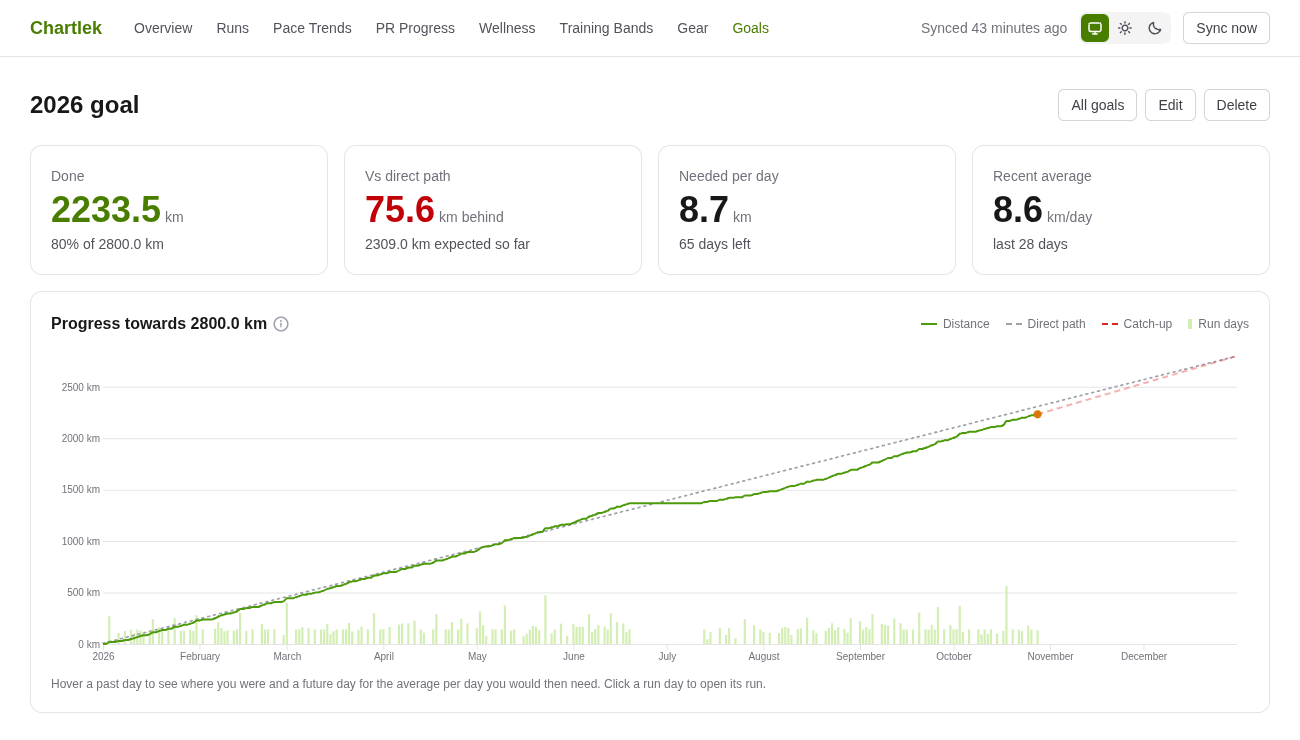Click '2309.0 km expected so far' text
The width and height of the screenshot is (1300, 740).
(x=447, y=244)
